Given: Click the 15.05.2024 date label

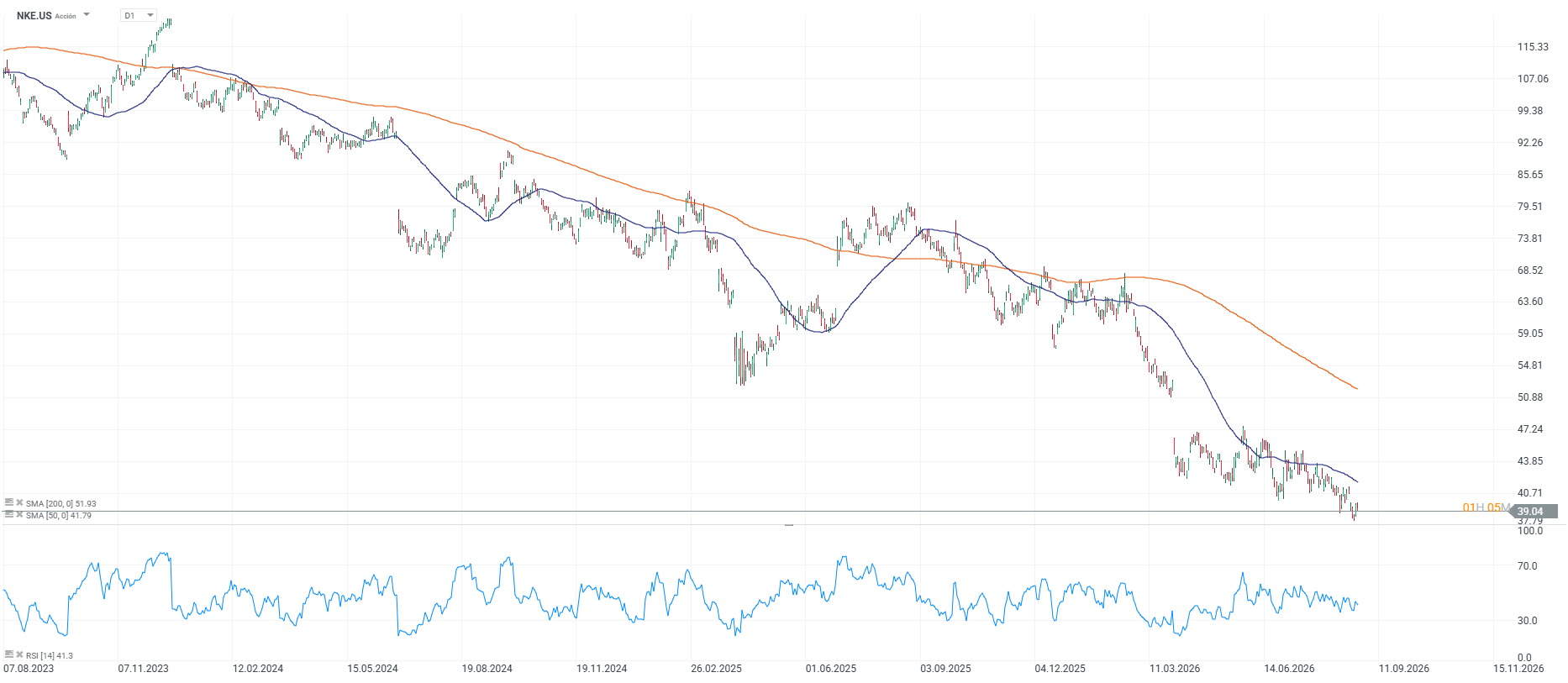Looking at the screenshot, I should [x=372, y=669].
